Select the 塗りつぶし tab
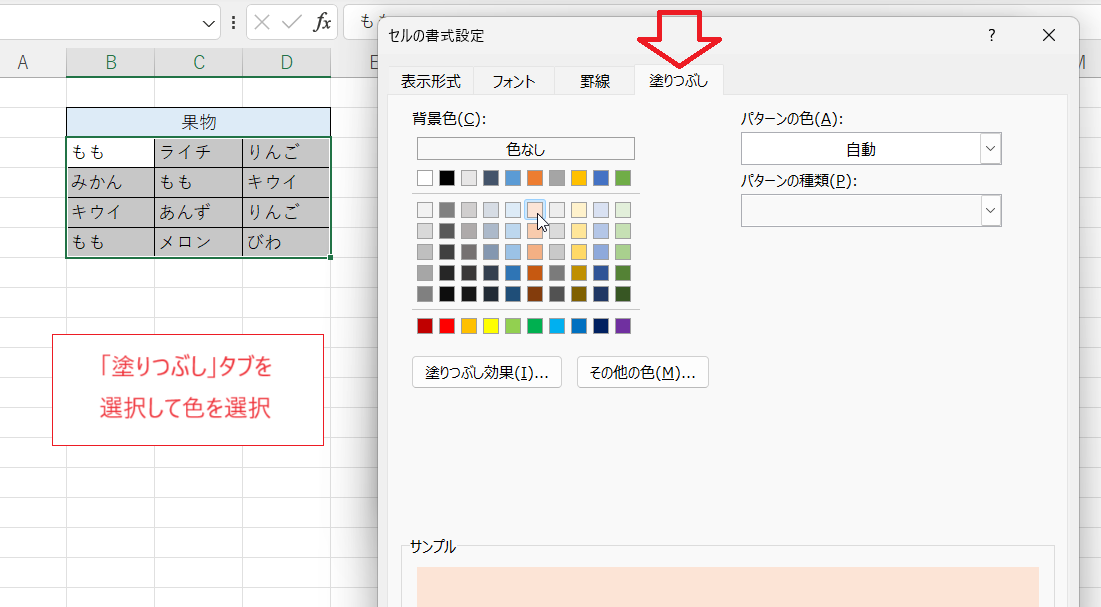This screenshot has width=1101, height=607. [x=679, y=81]
